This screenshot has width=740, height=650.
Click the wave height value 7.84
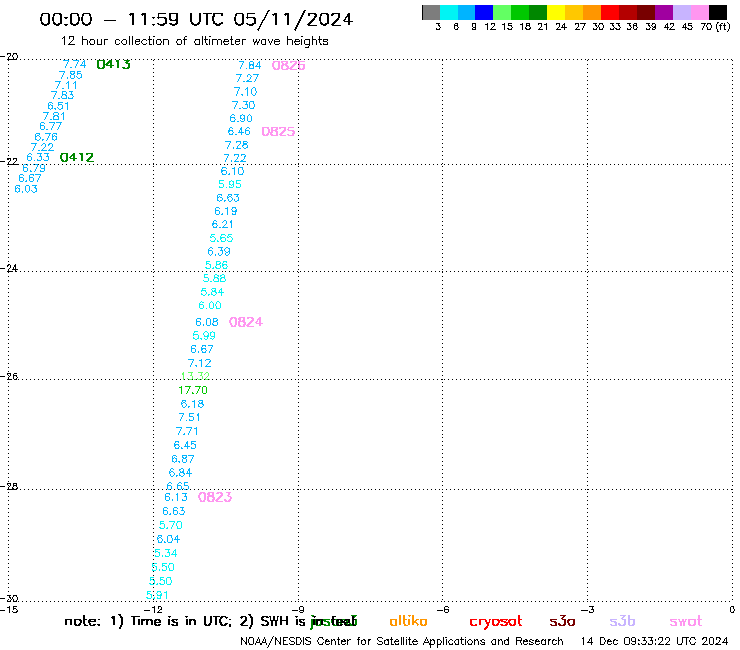[x=250, y=65]
